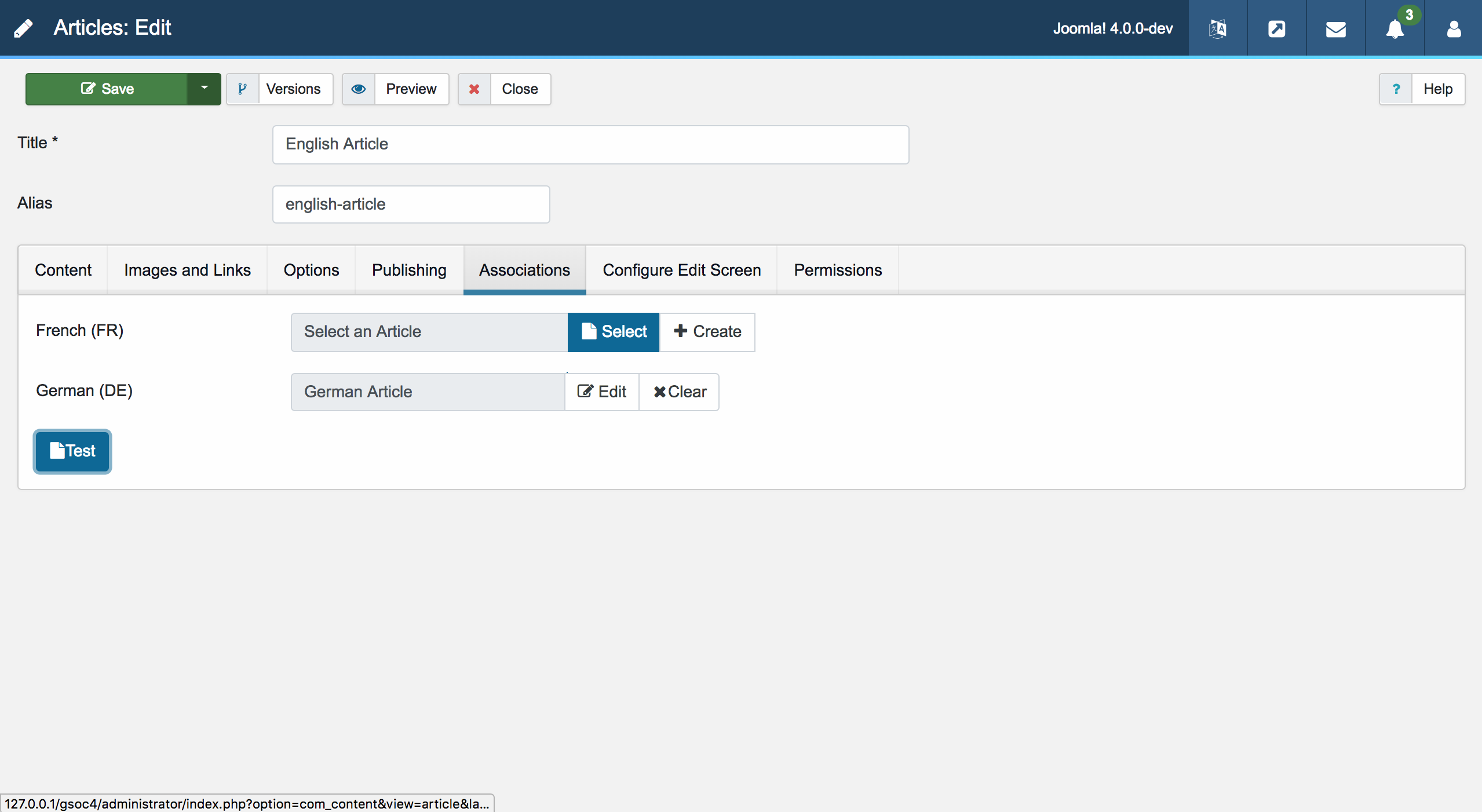
Task: Open notifications bell with badge 3
Action: point(1395,28)
